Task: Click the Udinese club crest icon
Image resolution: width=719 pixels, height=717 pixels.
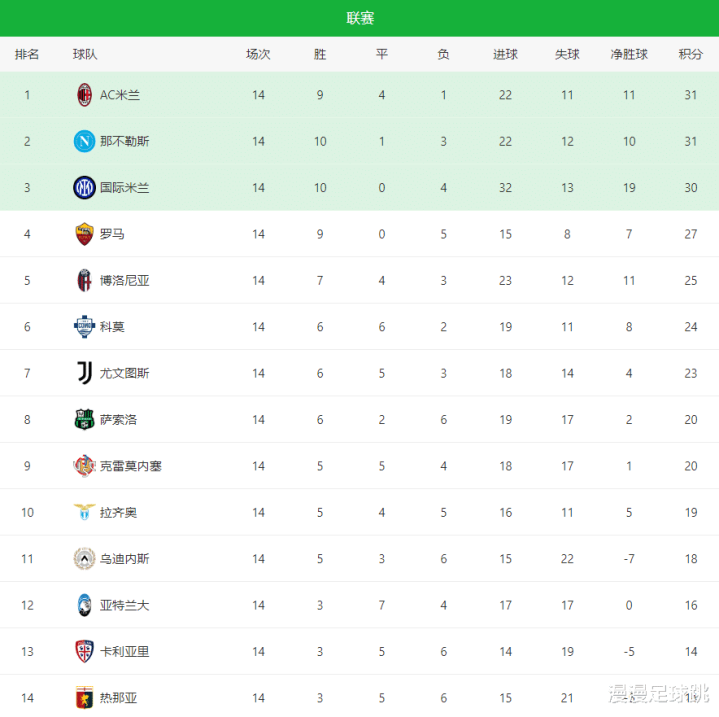Action: pyautogui.click(x=84, y=558)
